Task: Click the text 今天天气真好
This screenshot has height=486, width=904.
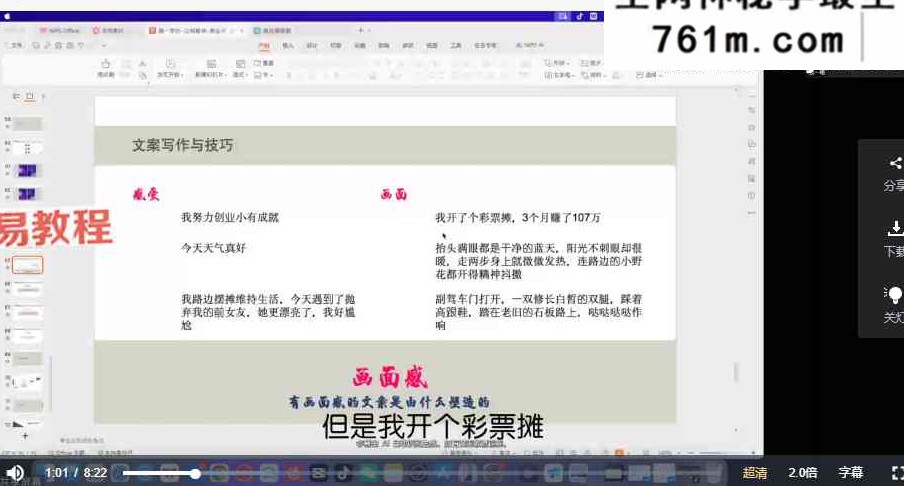Action: 213,248
